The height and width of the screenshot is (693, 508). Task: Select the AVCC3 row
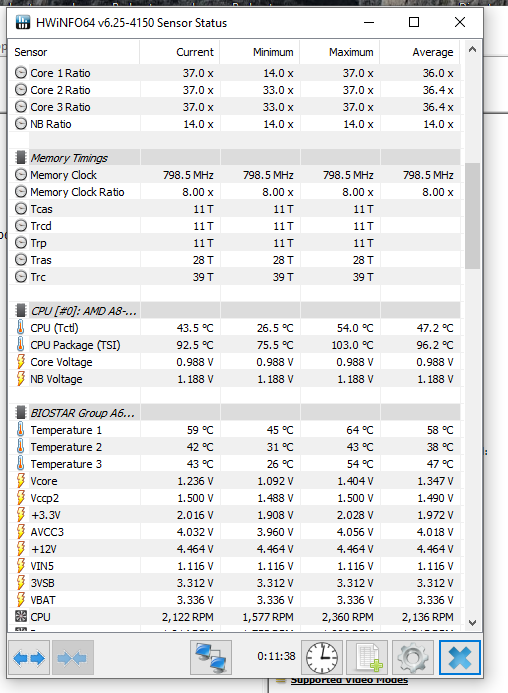click(x=234, y=532)
